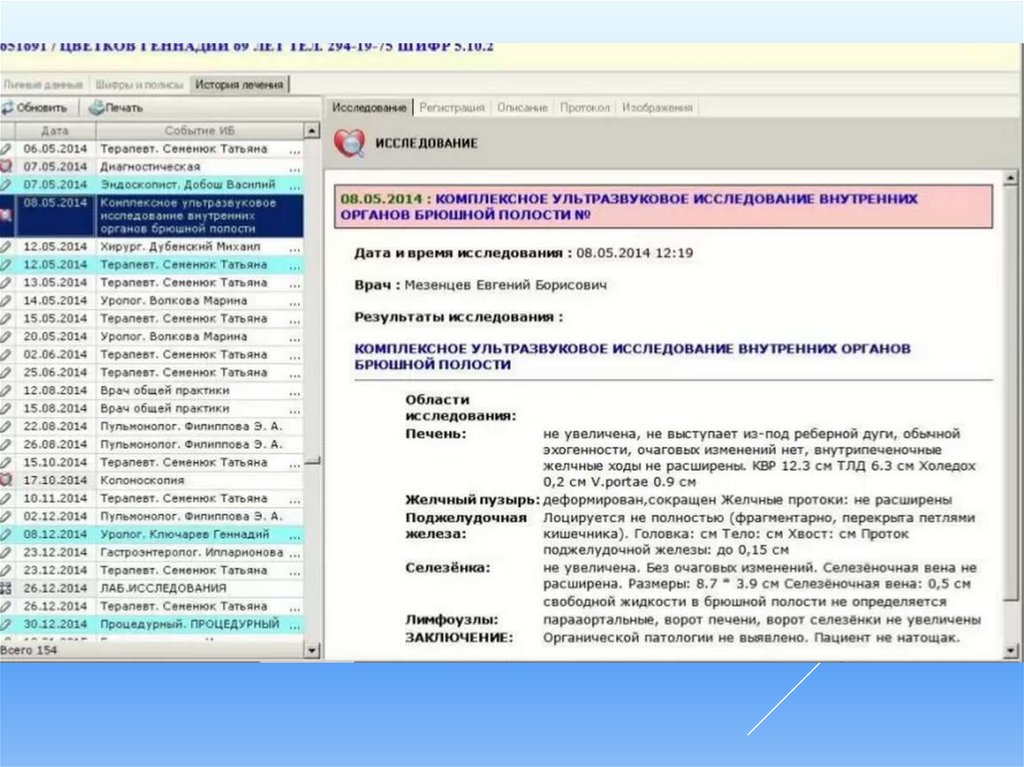Sort by the Событие ИБ column header
Viewport: 1024px width, 767px height.
[200, 131]
